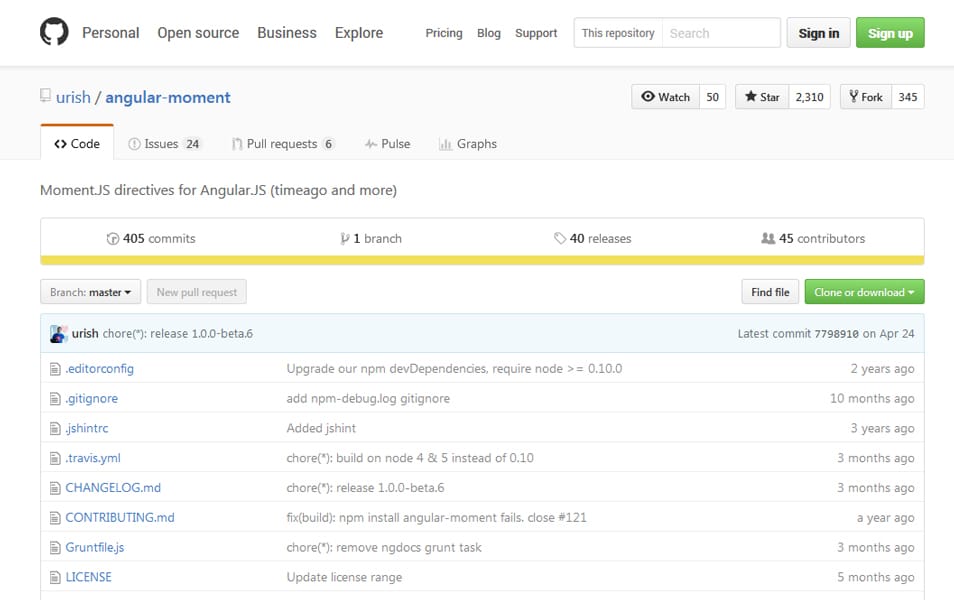Click file icon beside Gruntfile.js
Image resolution: width=954 pixels, height=600 pixels.
pyautogui.click(x=55, y=548)
